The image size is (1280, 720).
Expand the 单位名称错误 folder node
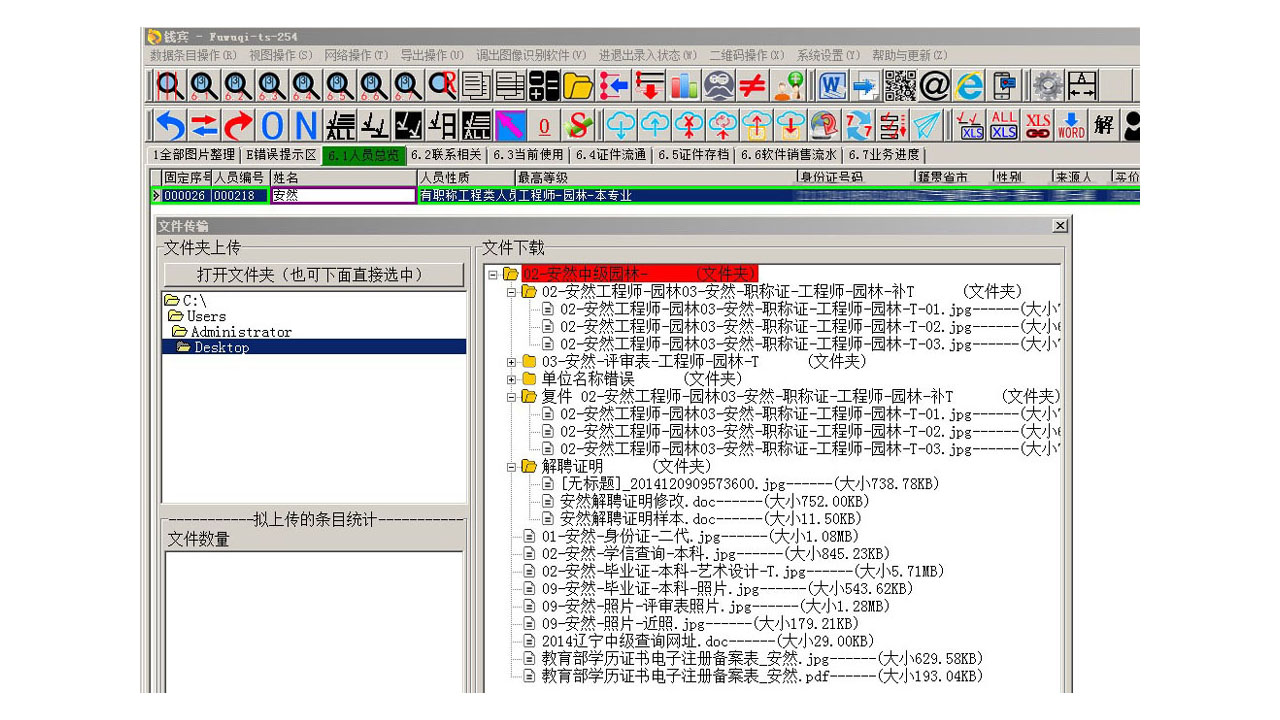point(512,379)
